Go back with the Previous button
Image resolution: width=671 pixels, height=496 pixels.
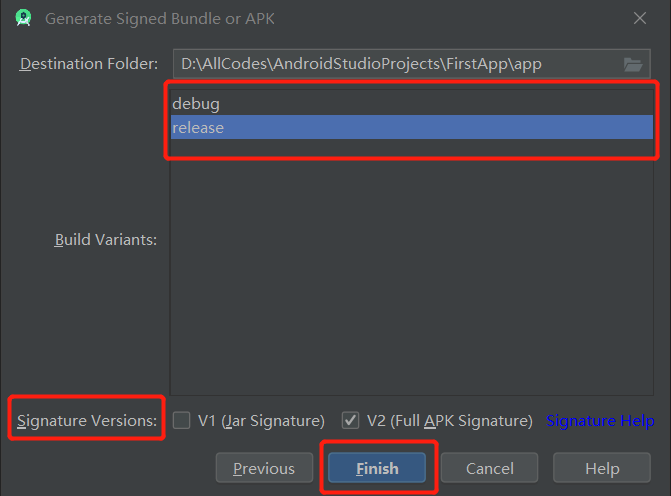point(264,468)
